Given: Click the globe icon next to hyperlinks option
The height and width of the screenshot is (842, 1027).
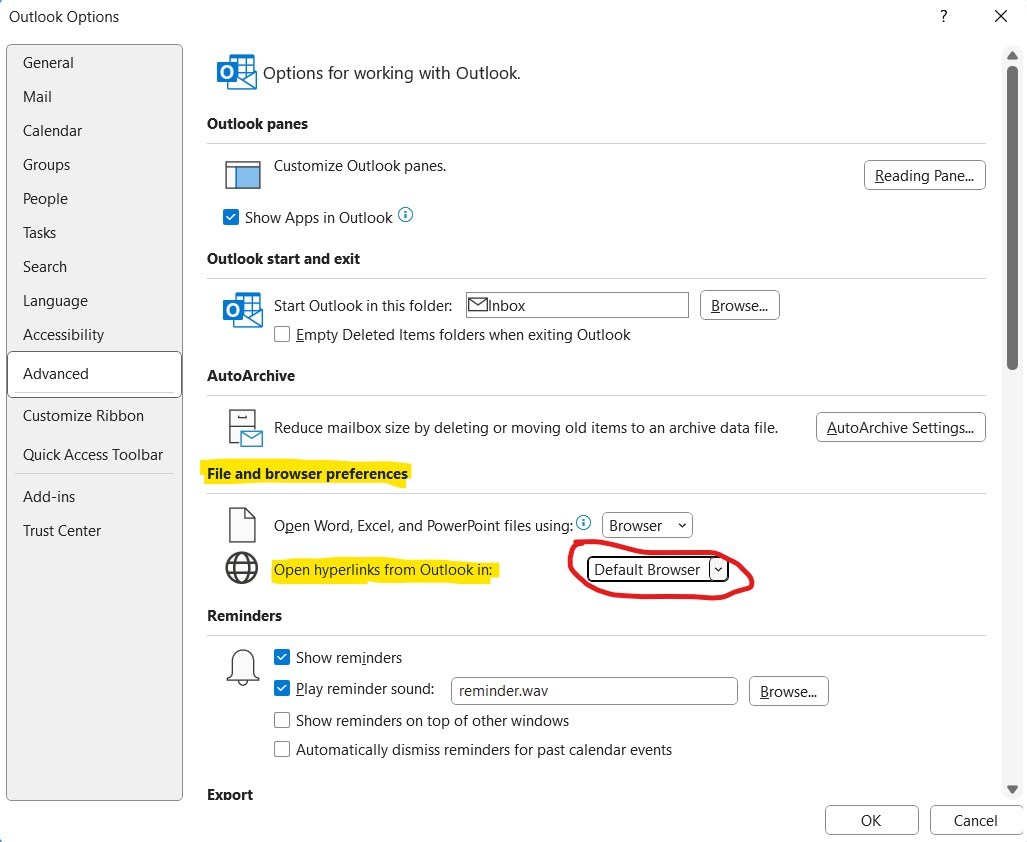Looking at the screenshot, I should click(242, 568).
